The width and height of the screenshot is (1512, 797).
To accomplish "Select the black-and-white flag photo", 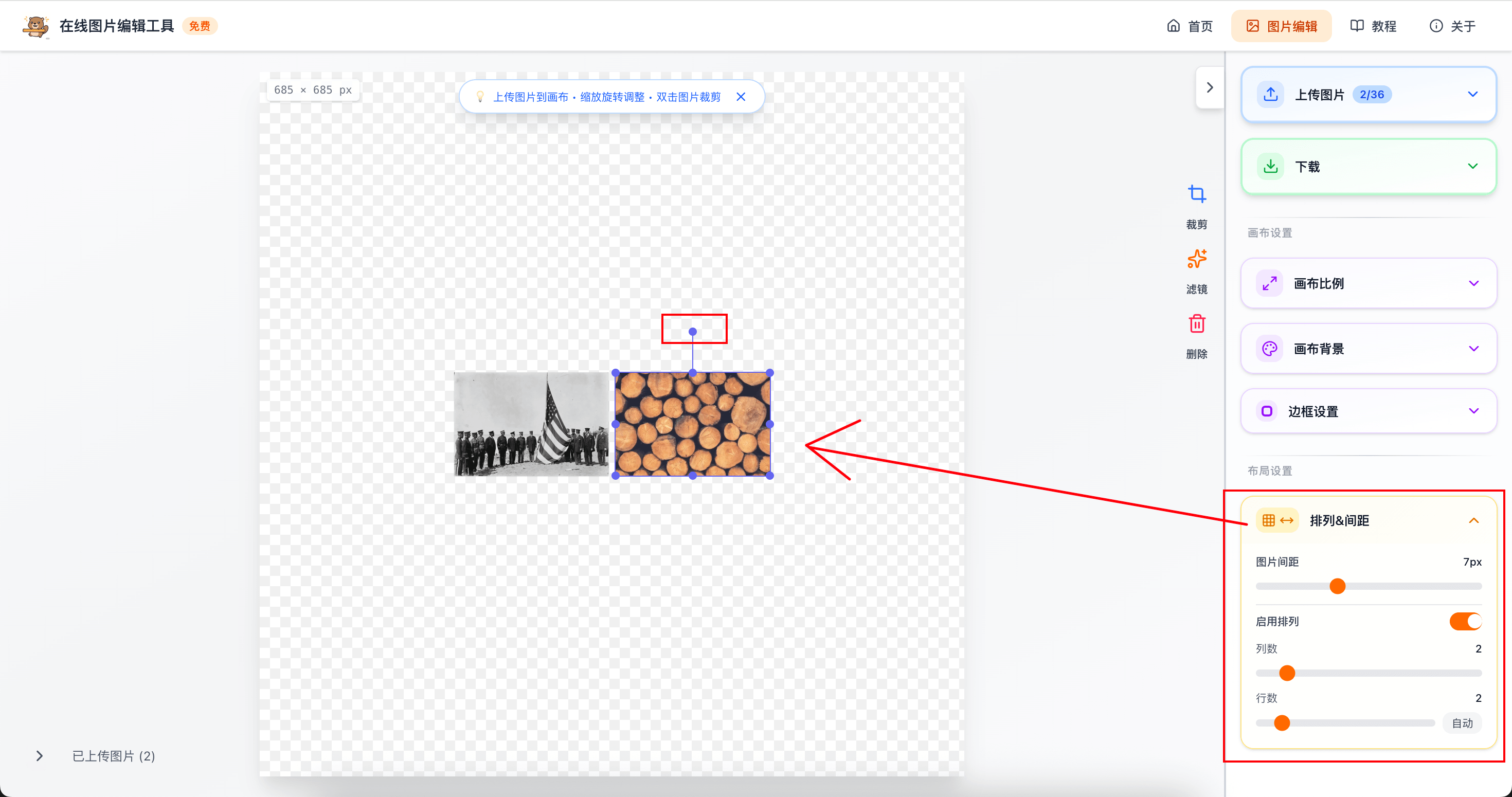I will click(531, 424).
